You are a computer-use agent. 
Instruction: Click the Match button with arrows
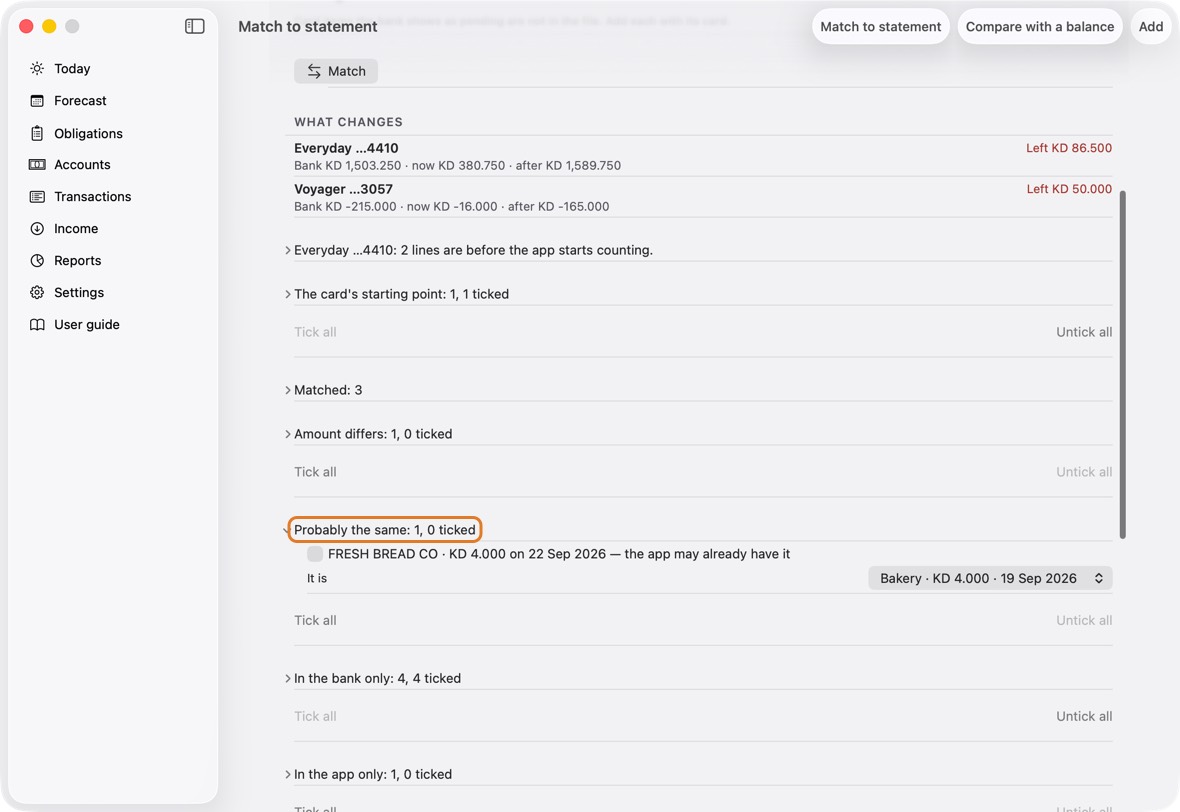(x=336, y=71)
